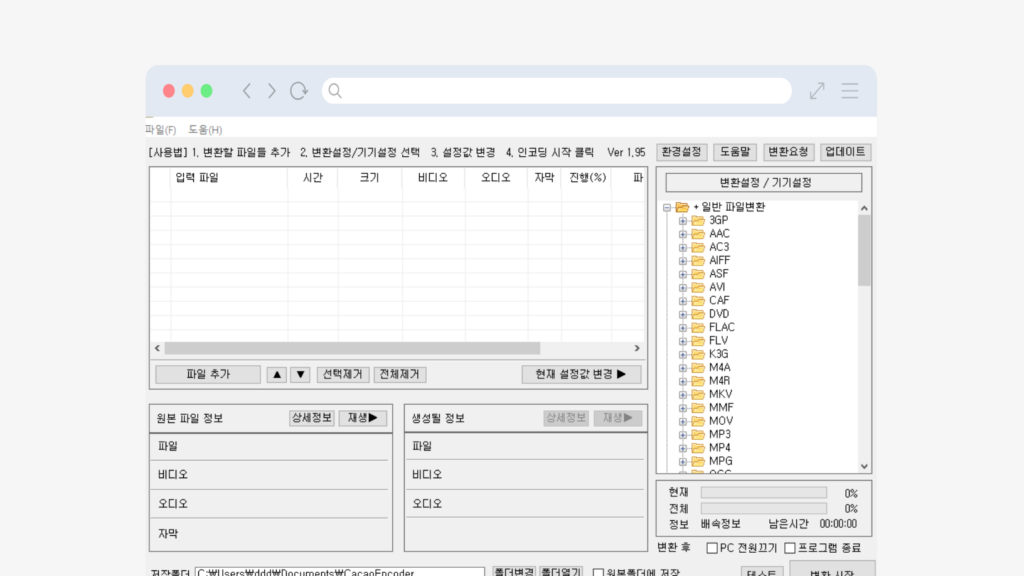Expand the MP4 tree node
1024x576 pixels.
pos(684,448)
